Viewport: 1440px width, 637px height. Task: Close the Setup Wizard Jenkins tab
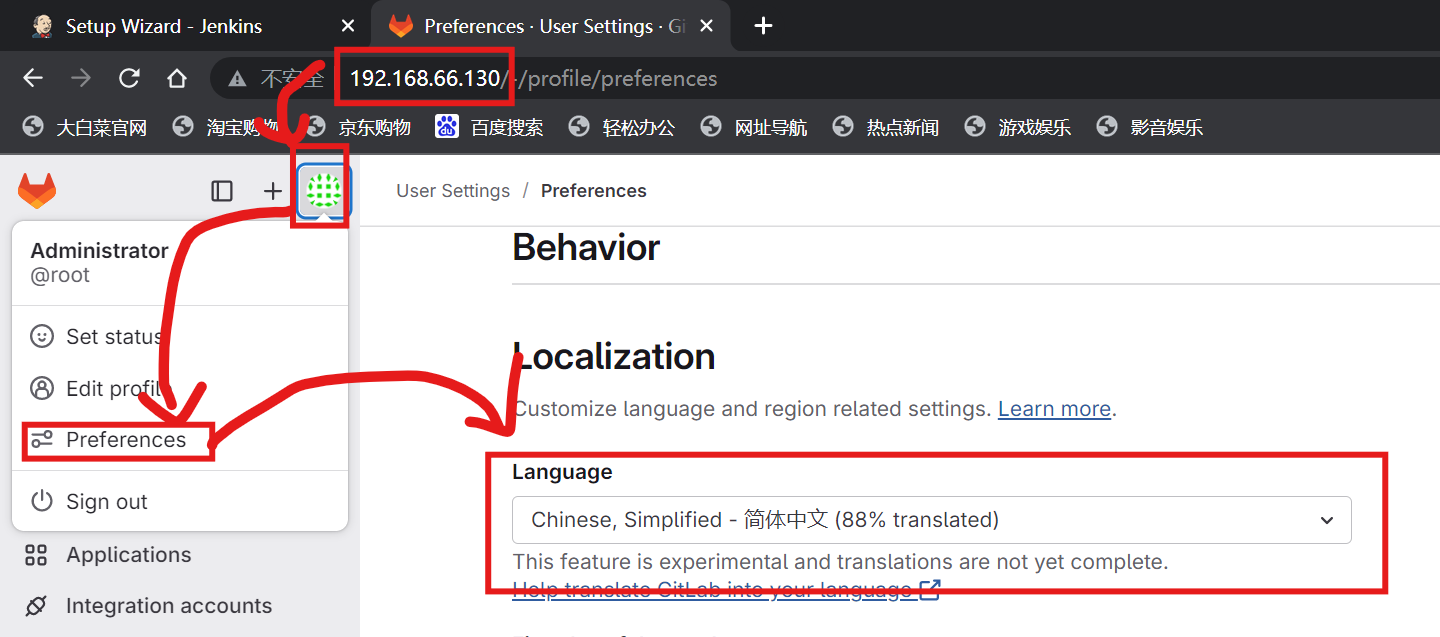point(348,26)
